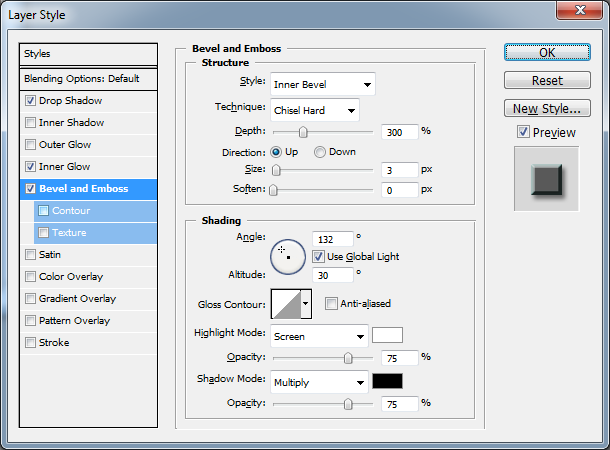Click the Depth slider handle

click(x=303, y=132)
